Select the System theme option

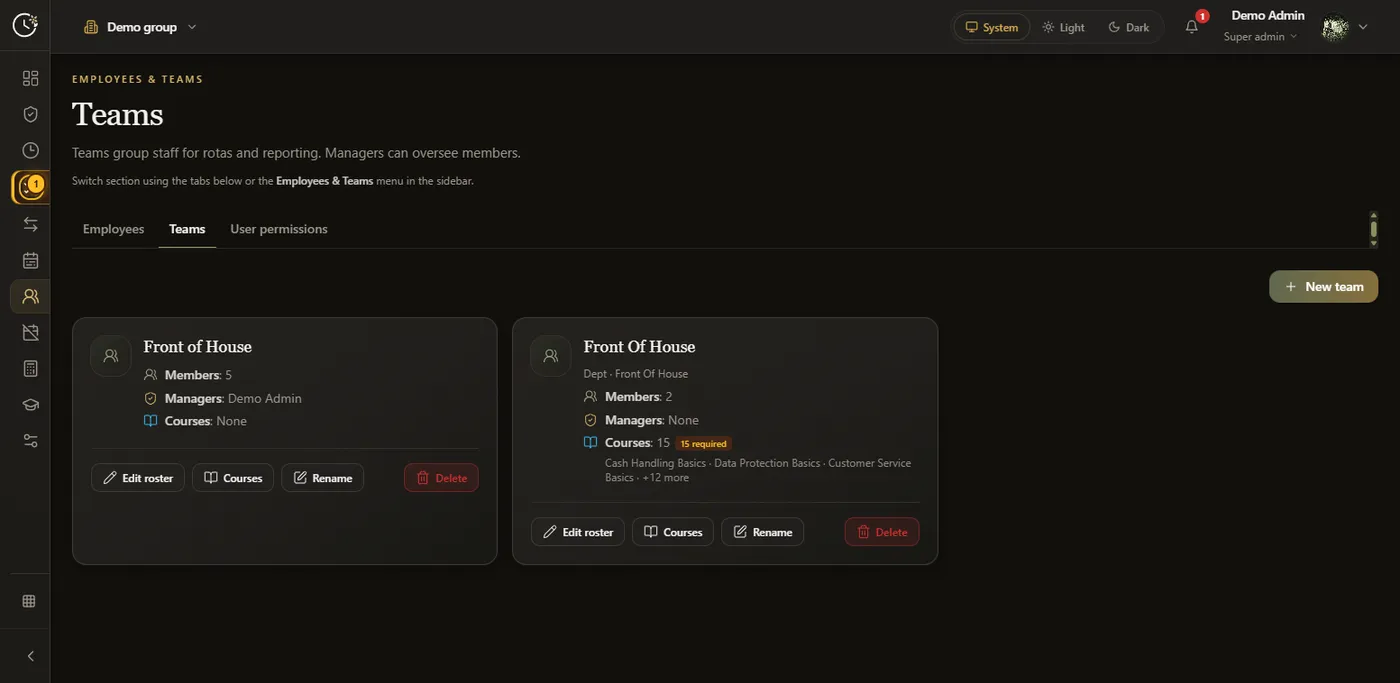coord(991,27)
